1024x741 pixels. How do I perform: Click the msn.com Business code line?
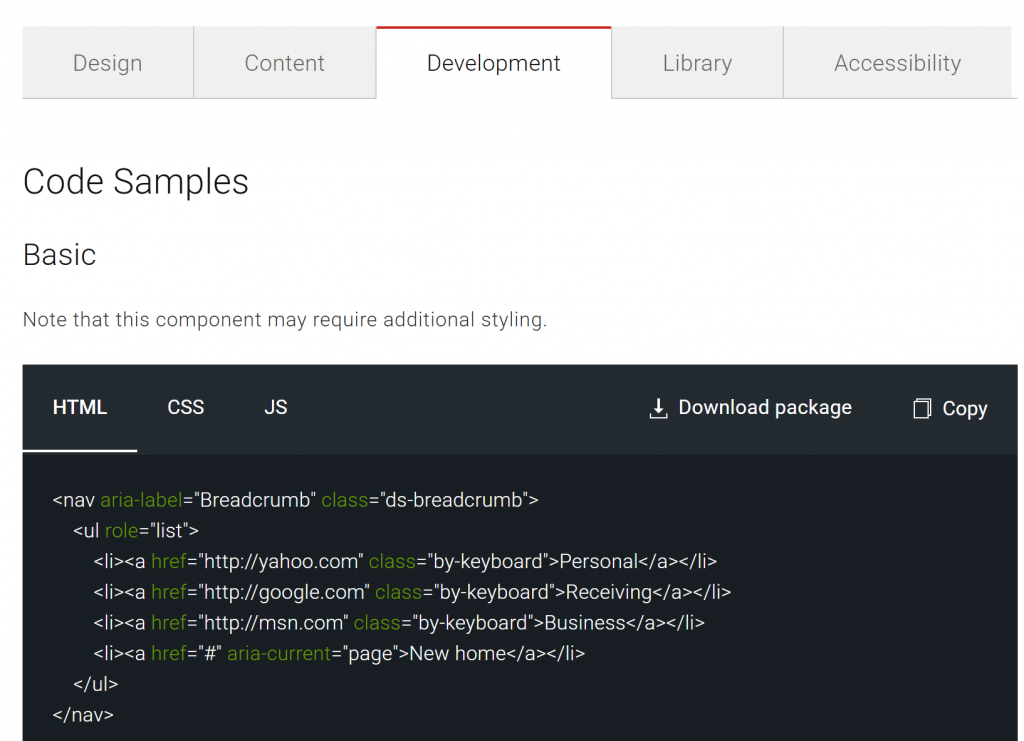[x=399, y=623]
